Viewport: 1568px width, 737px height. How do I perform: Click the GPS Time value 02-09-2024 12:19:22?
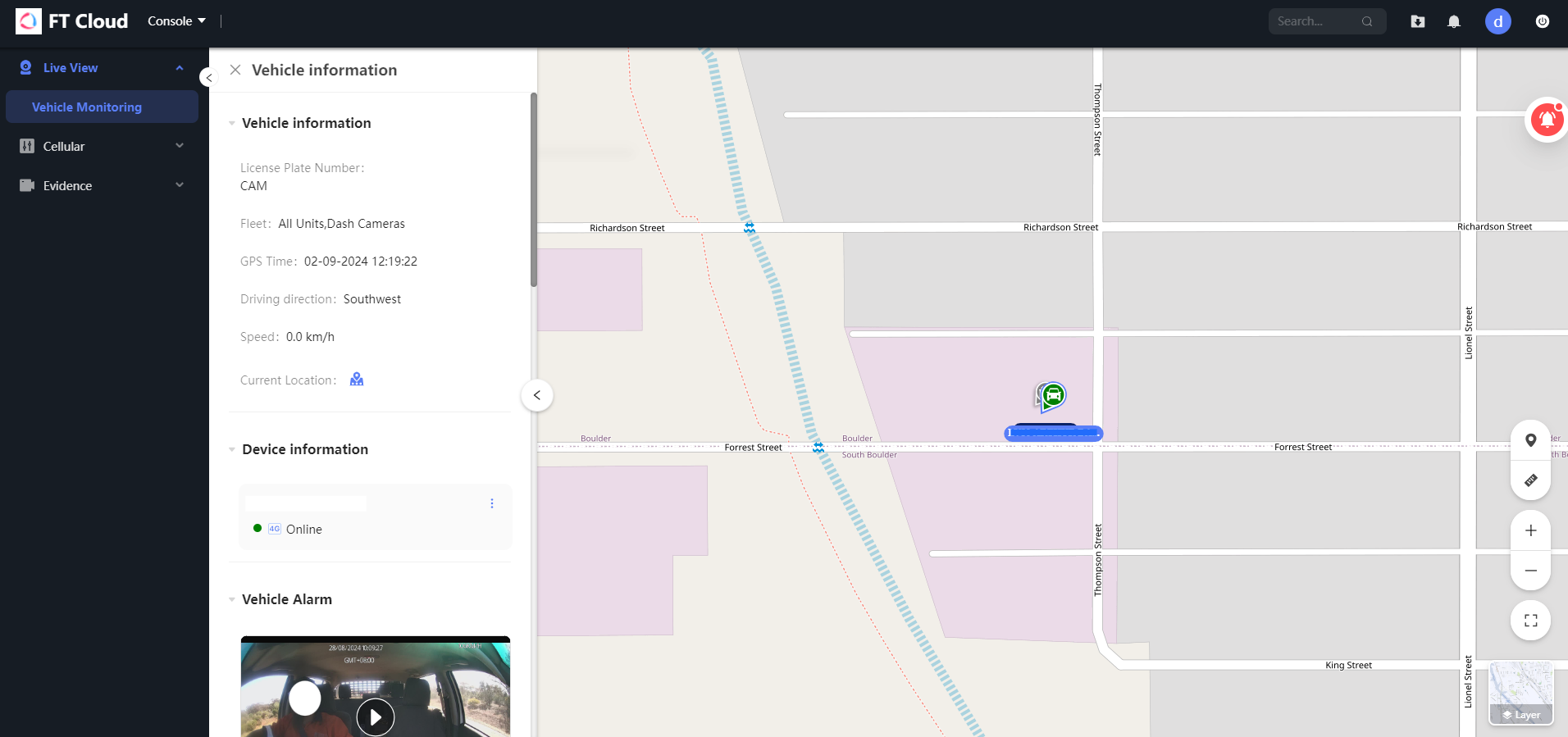tap(361, 262)
